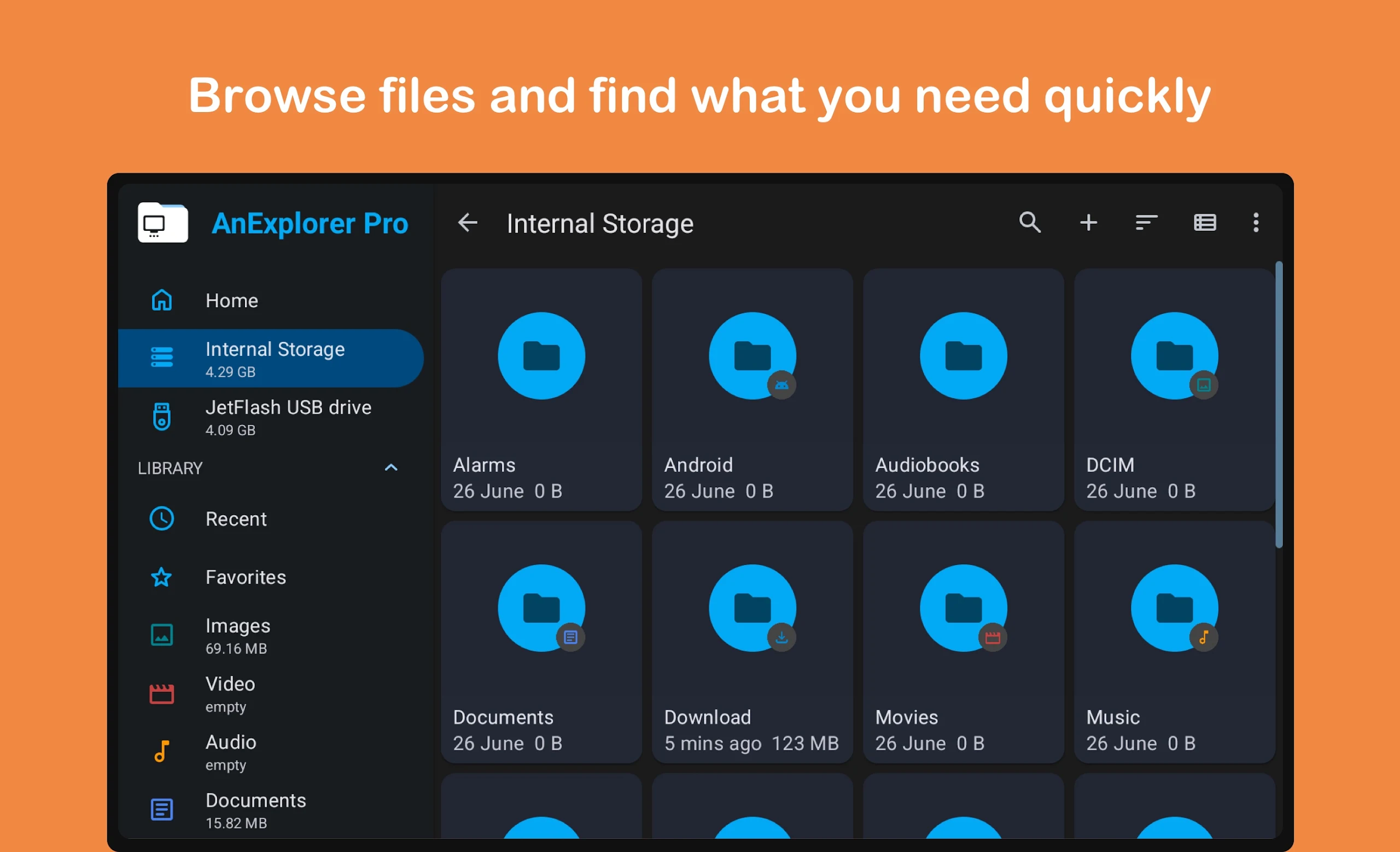1400x852 pixels.
Task: Click the Home icon in sidebar
Action: (161, 300)
